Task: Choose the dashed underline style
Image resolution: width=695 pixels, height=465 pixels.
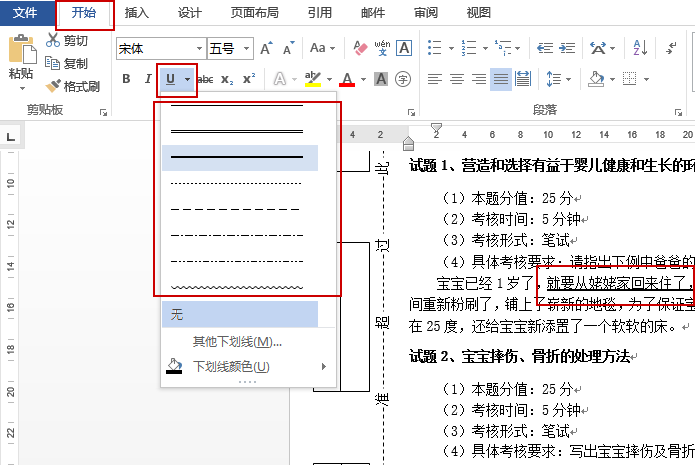Action: 237,210
